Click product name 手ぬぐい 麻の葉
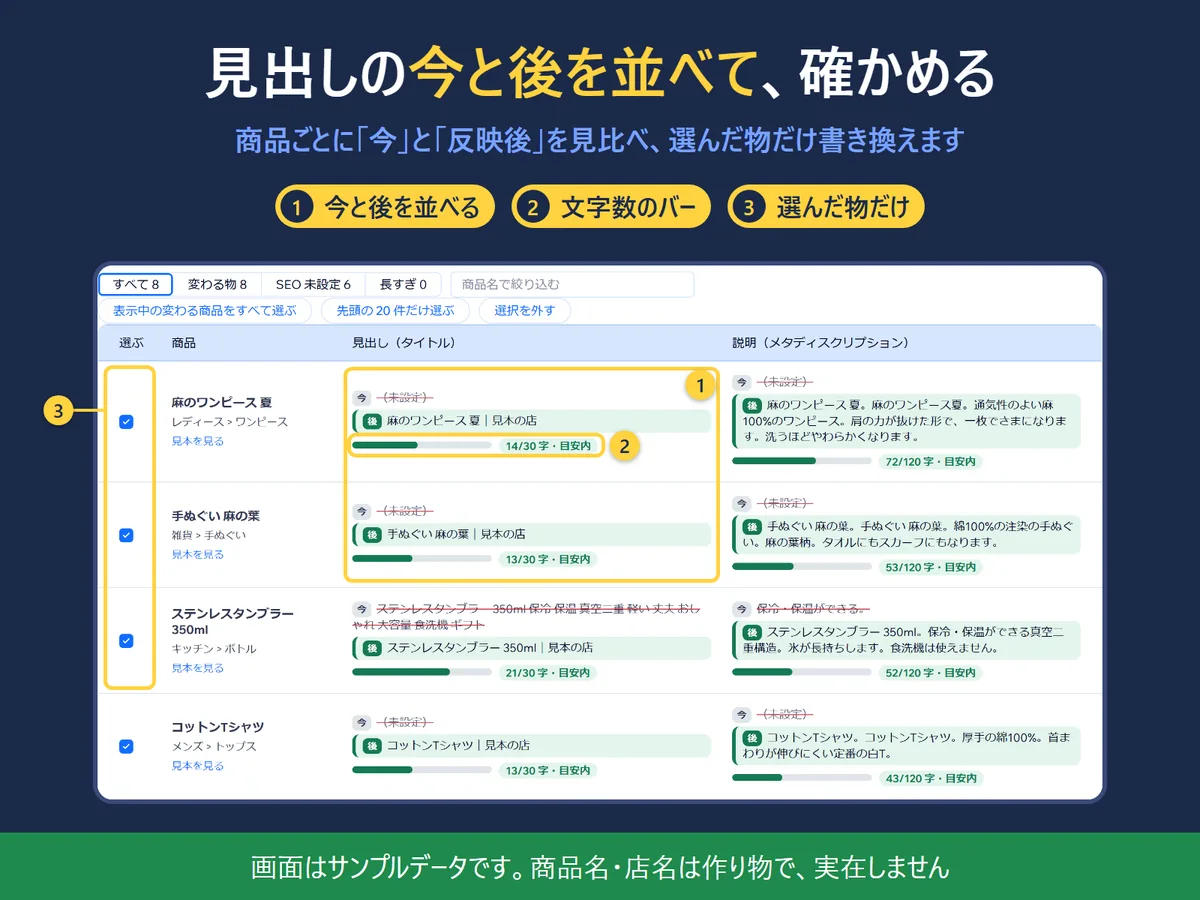This screenshot has height=900, width=1200. pos(215,516)
